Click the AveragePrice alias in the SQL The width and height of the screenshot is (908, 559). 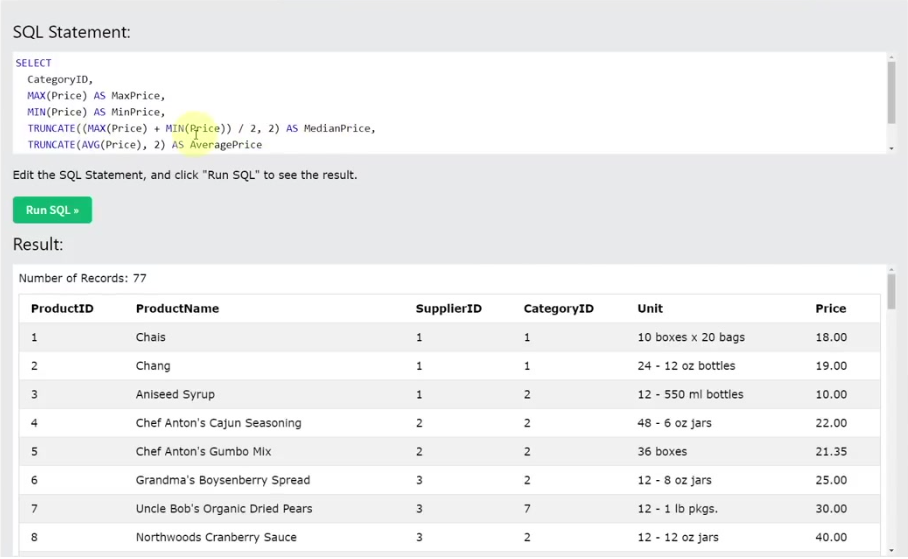[226, 144]
